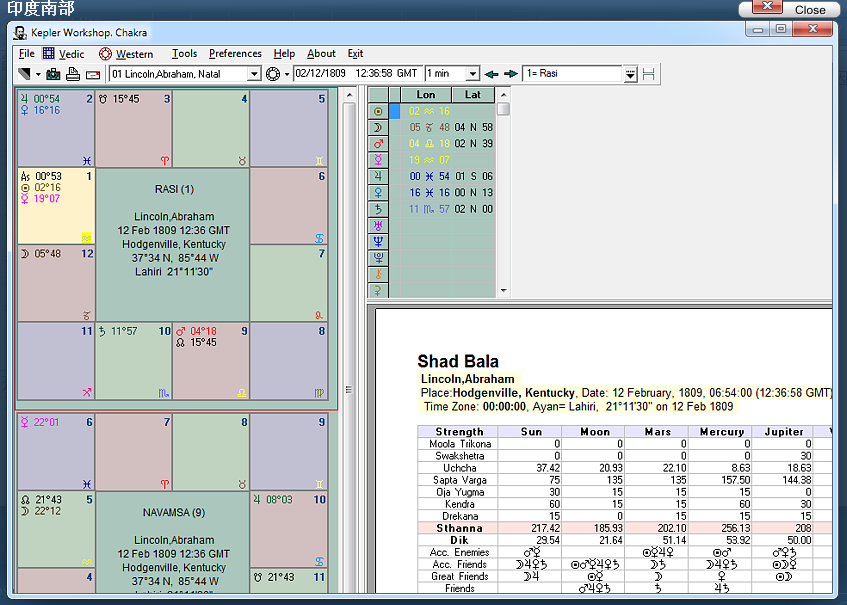Select the Sun symbol row button
Screen dimensions: 847x605
(x=378, y=111)
